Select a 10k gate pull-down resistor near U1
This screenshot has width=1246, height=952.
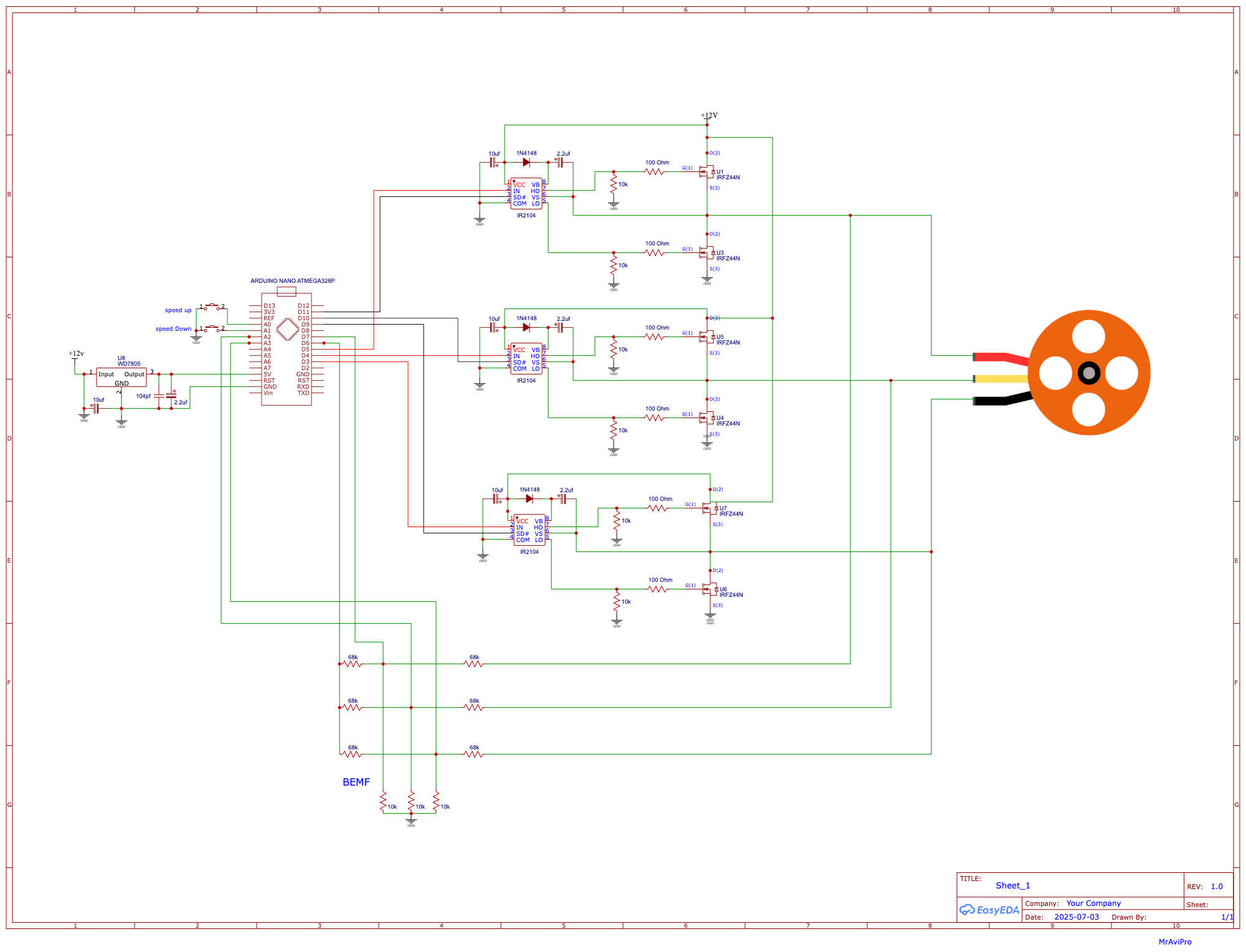pos(614,184)
